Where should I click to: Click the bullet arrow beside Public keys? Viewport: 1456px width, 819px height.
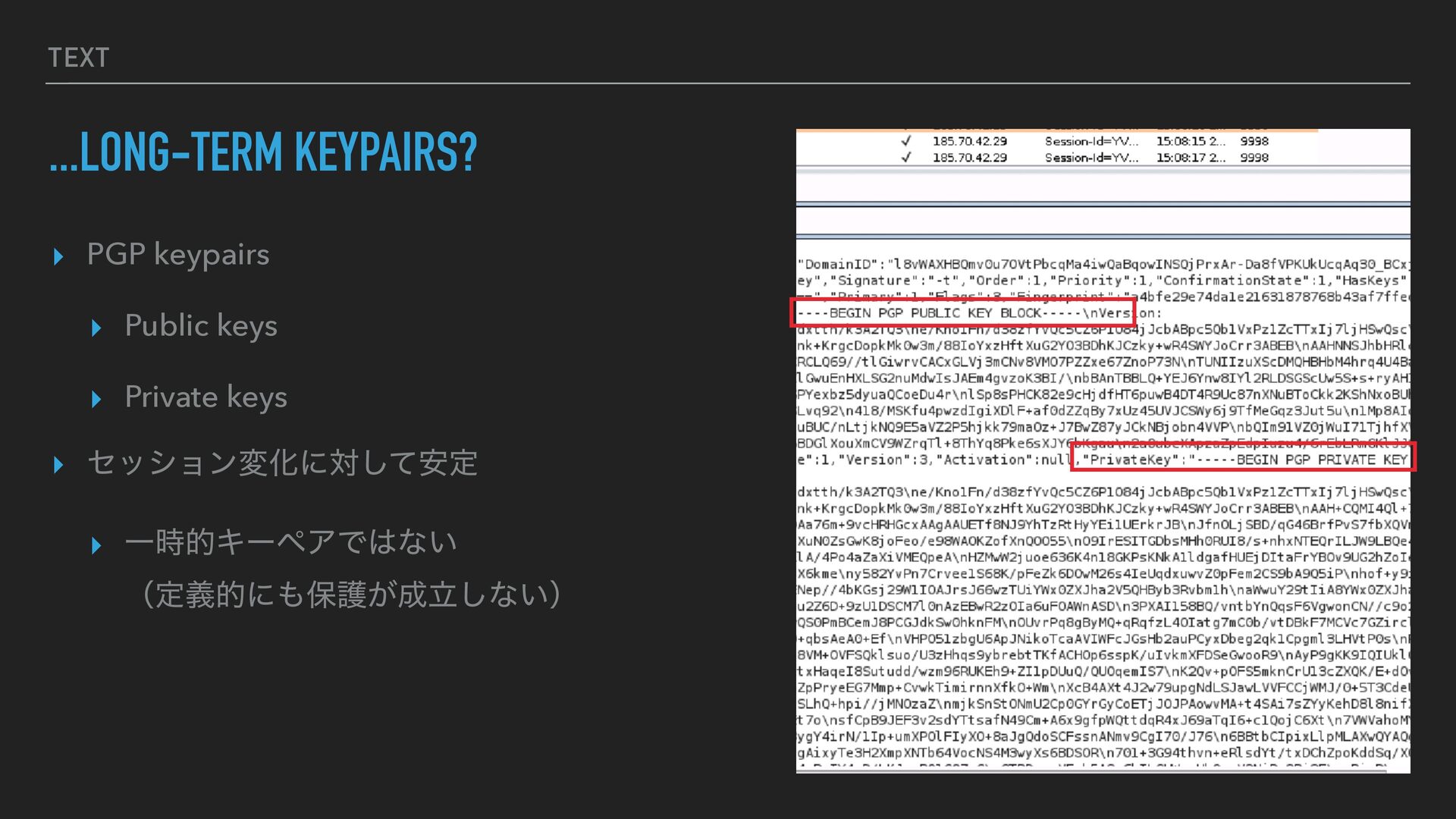point(96,328)
